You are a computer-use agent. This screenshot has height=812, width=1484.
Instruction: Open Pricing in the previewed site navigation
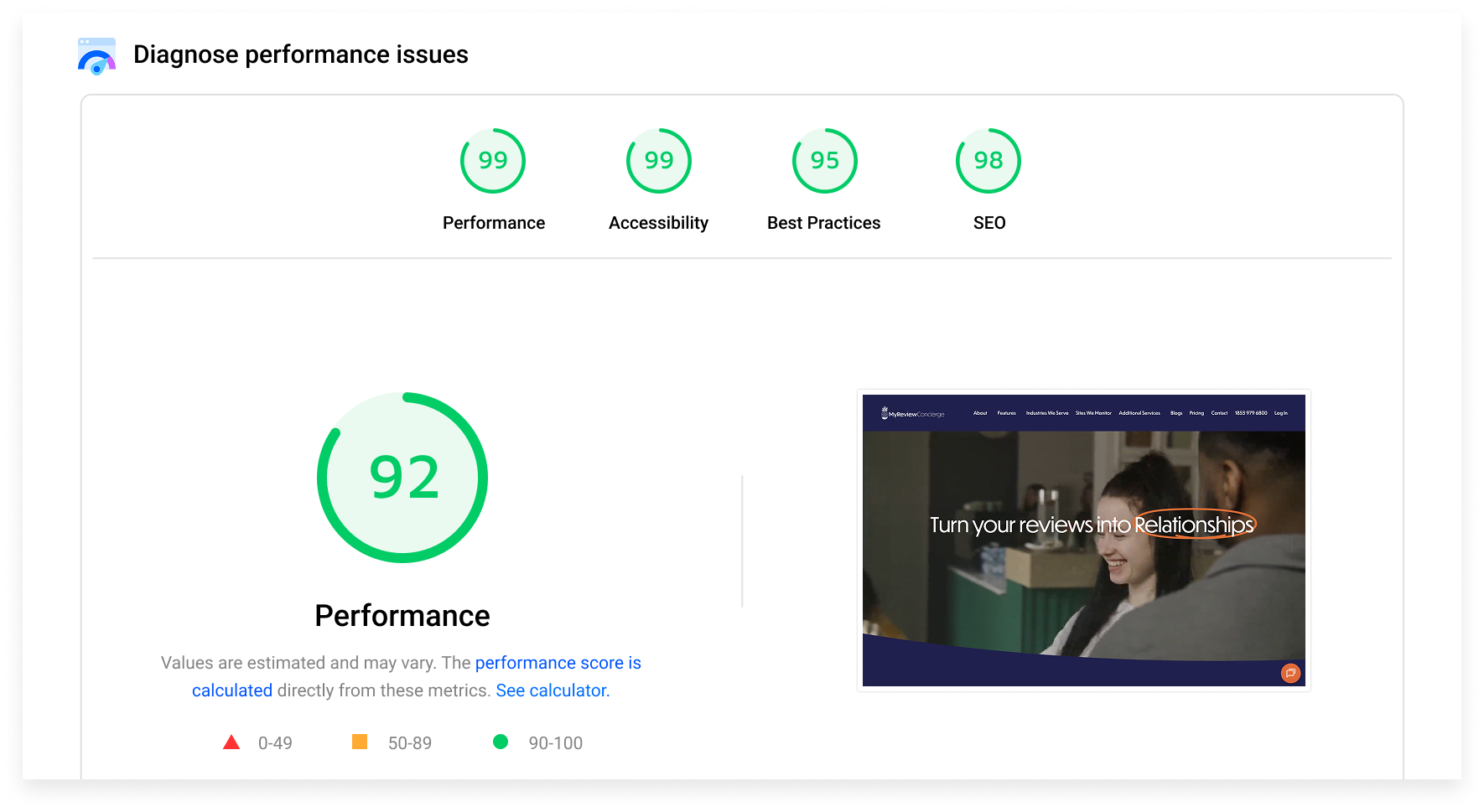point(1196,413)
